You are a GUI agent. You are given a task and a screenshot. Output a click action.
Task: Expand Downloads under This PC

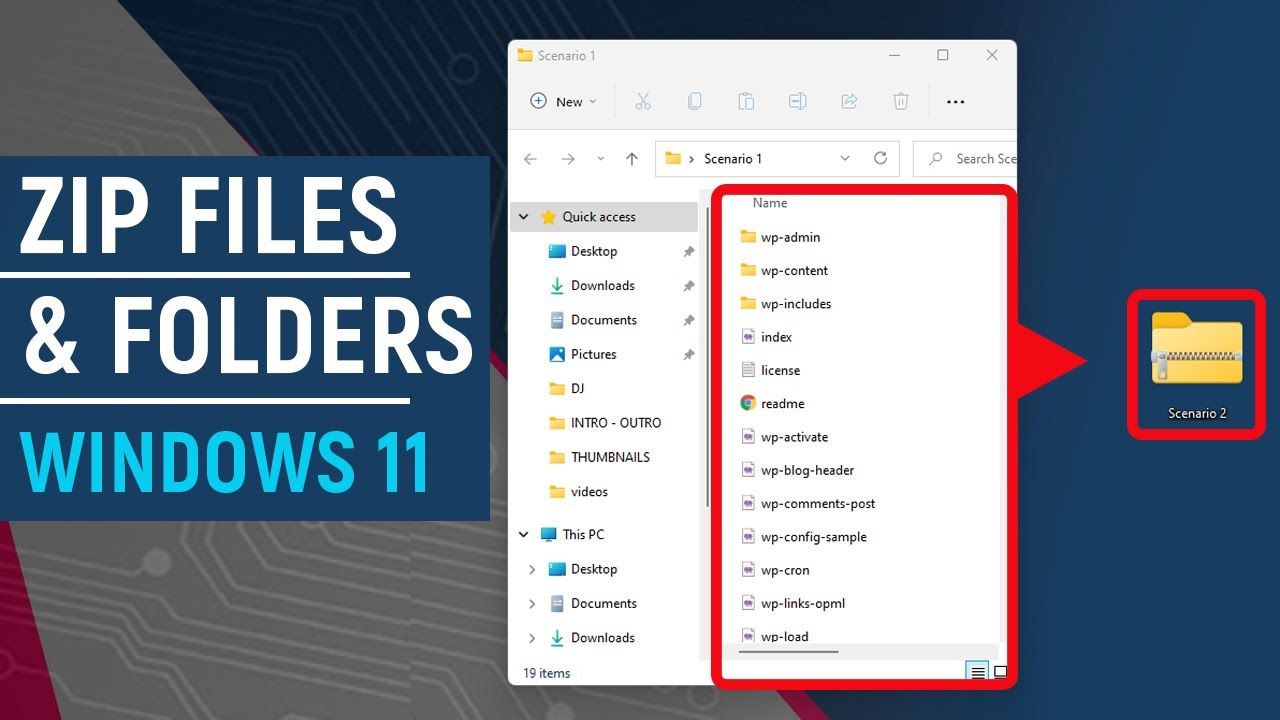point(532,638)
